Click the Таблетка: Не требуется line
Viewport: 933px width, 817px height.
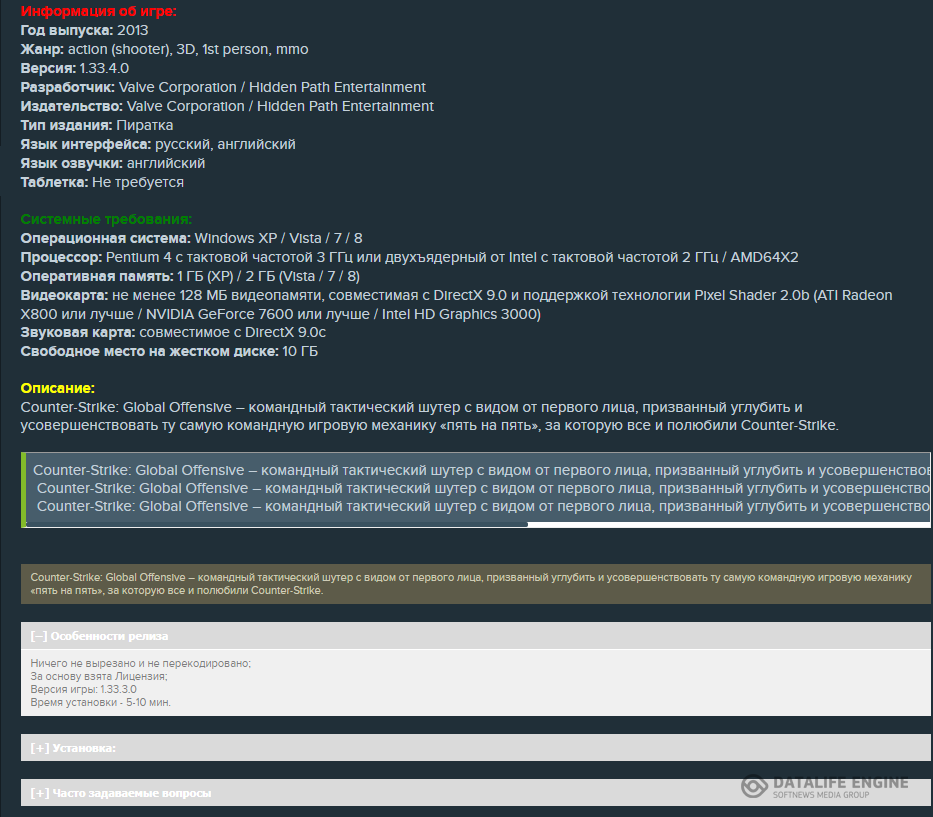(x=102, y=183)
